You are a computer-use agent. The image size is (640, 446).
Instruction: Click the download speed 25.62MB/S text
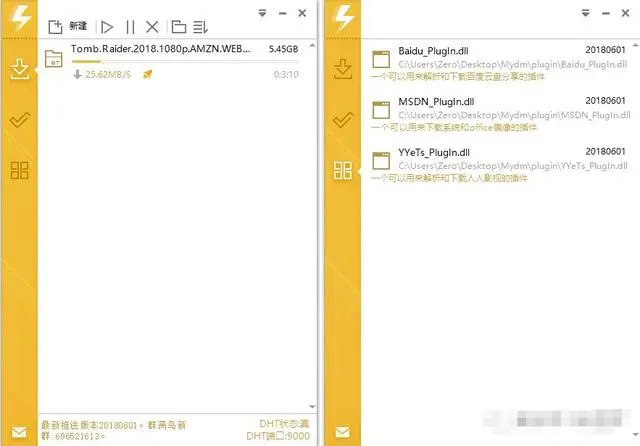click(x=108, y=74)
